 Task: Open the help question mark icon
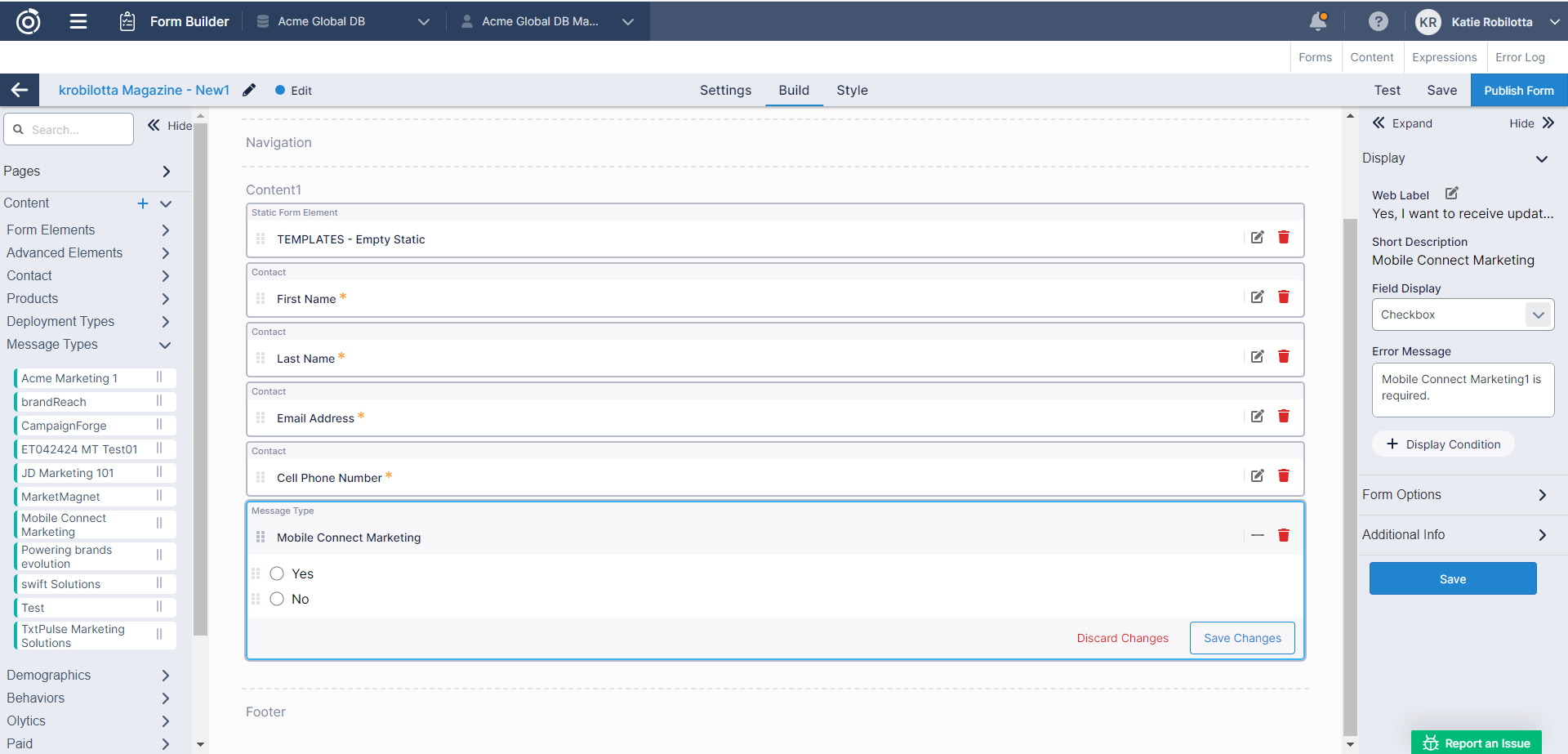click(1378, 22)
